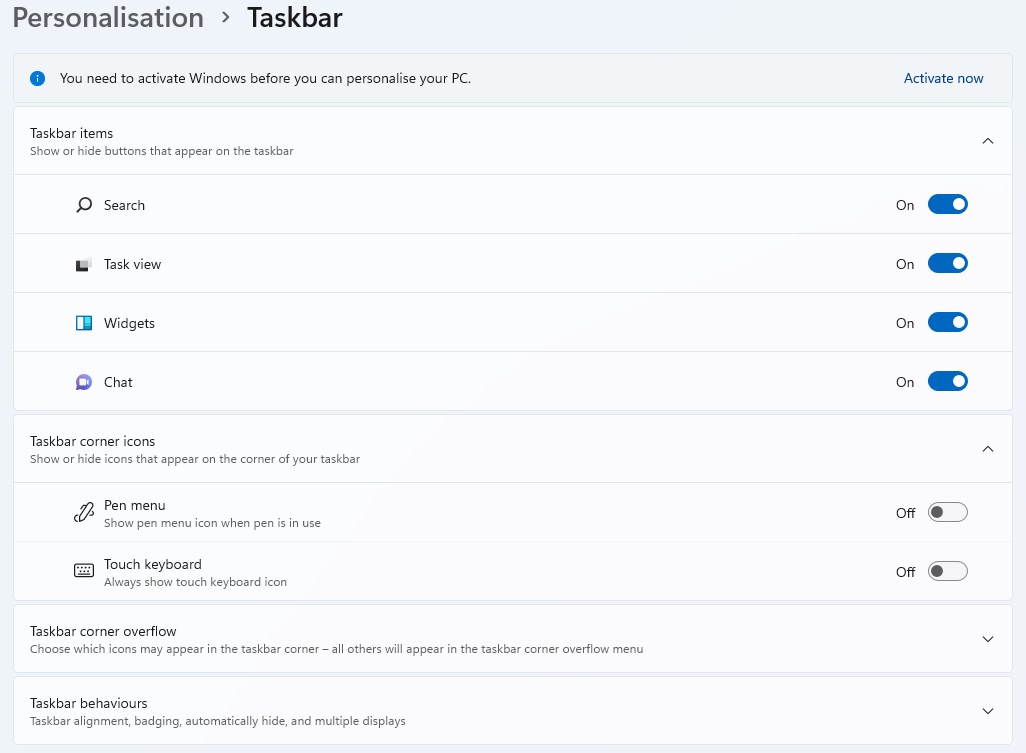The height and width of the screenshot is (753, 1026).
Task: Click the Taskbar page title
Action: click(x=295, y=18)
